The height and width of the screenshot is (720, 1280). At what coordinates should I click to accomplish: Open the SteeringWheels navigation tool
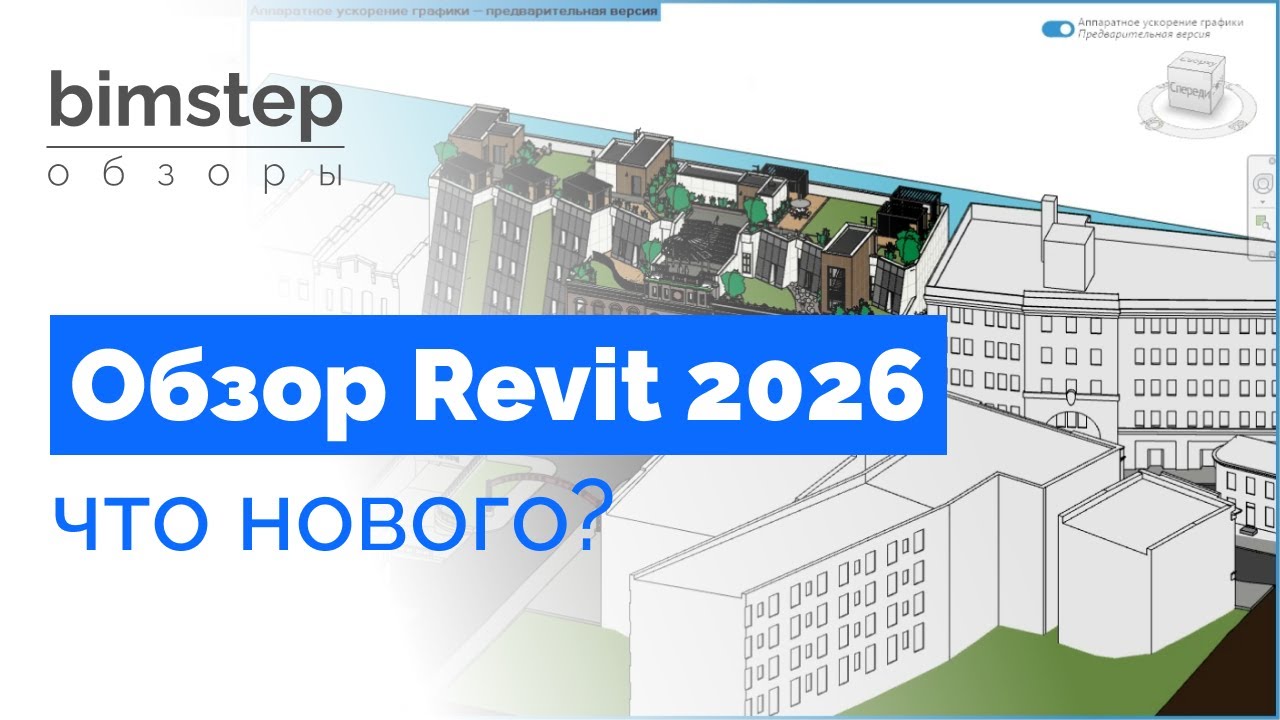1263,183
